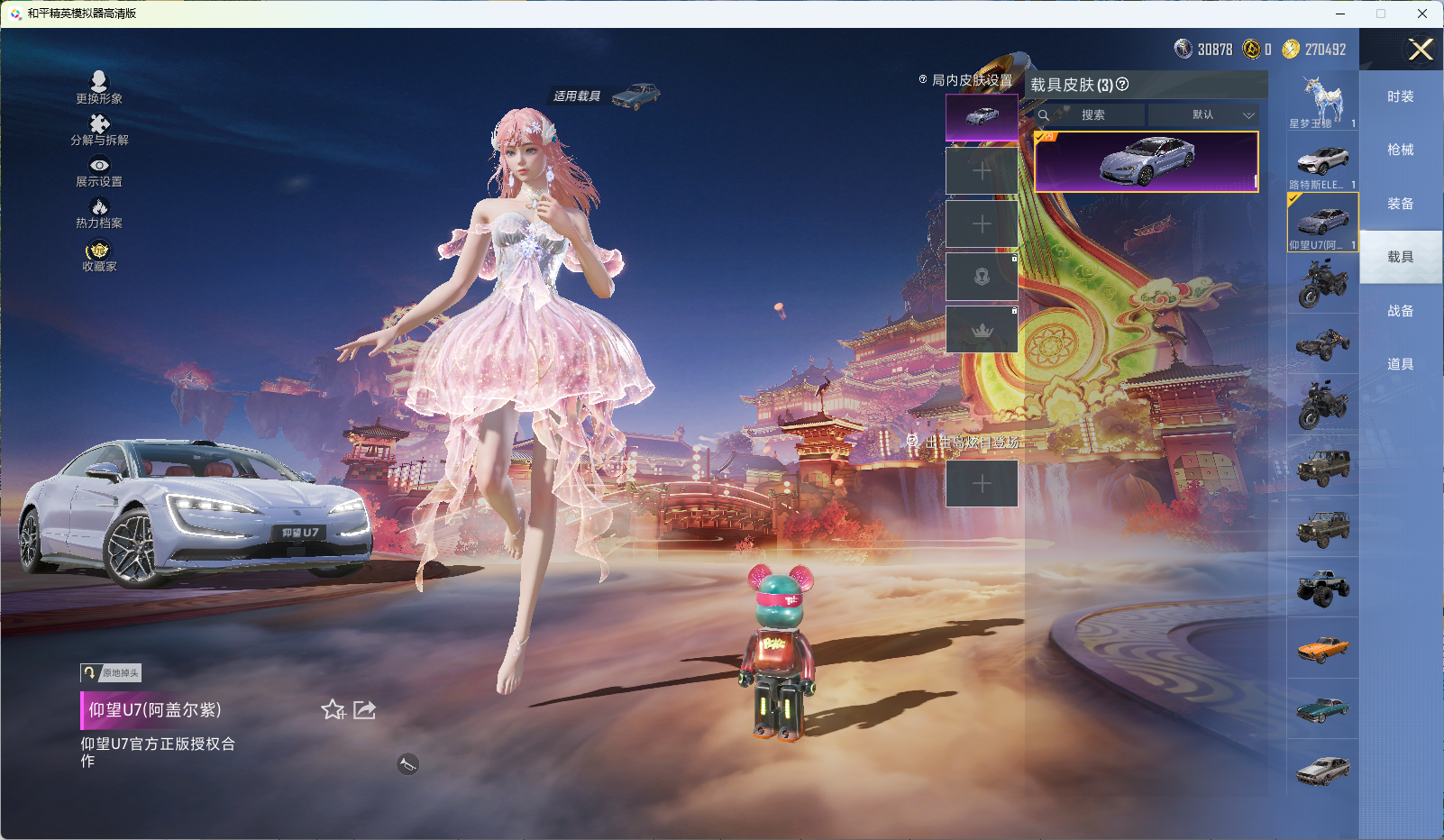This screenshot has width=1444, height=840.
Task: Switch to the 时装 tab
Action: coord(1400,96)
